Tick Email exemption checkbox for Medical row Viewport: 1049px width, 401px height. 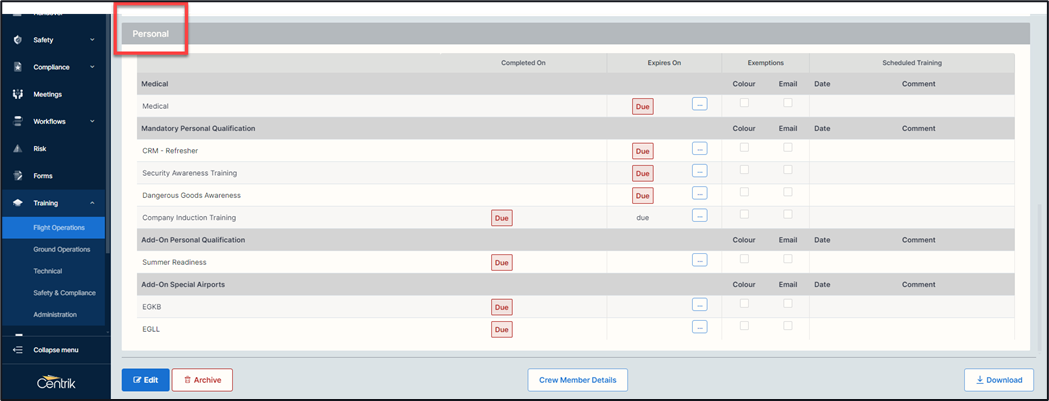coord(788,102)
